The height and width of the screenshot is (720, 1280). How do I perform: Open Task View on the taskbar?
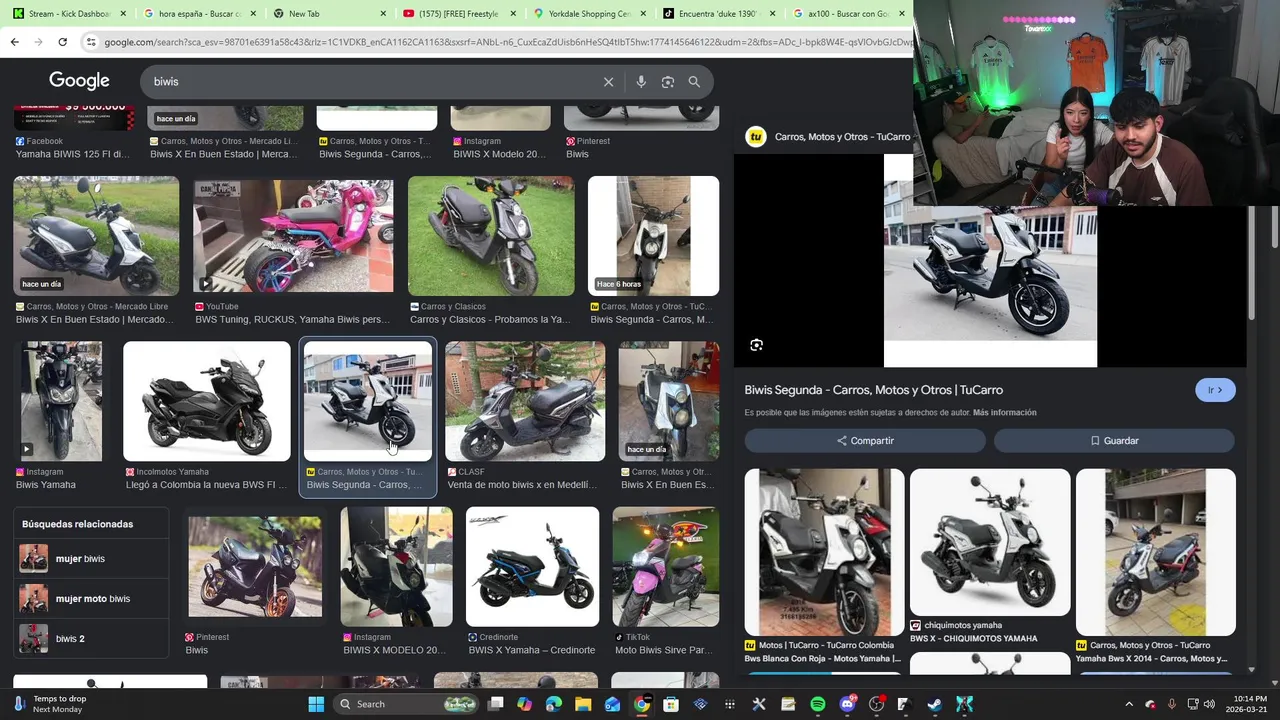(495, 704)
